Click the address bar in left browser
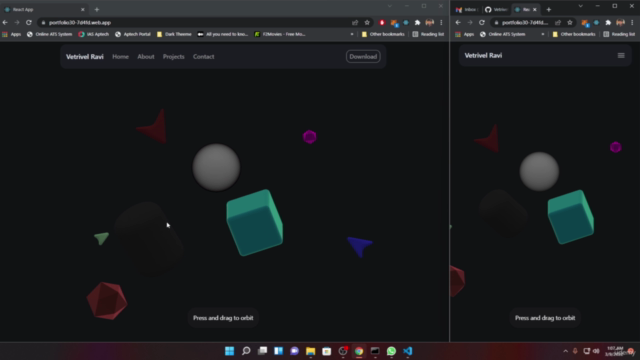This screenshot has height=360, width=640. point(196,22)
